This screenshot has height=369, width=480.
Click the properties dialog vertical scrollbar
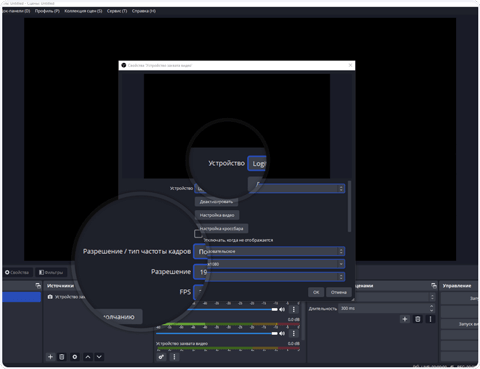pyautogui.click(x=349, y=206)
